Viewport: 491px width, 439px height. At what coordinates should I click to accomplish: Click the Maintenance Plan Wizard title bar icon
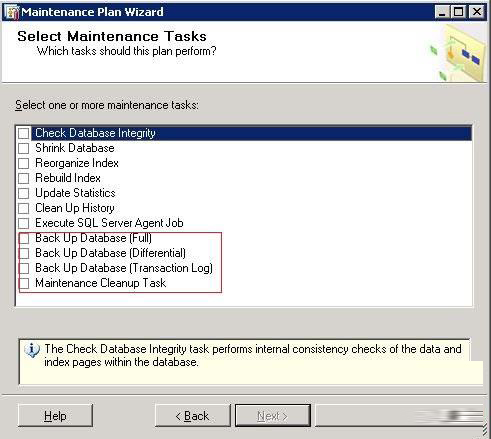click(12, 12)
